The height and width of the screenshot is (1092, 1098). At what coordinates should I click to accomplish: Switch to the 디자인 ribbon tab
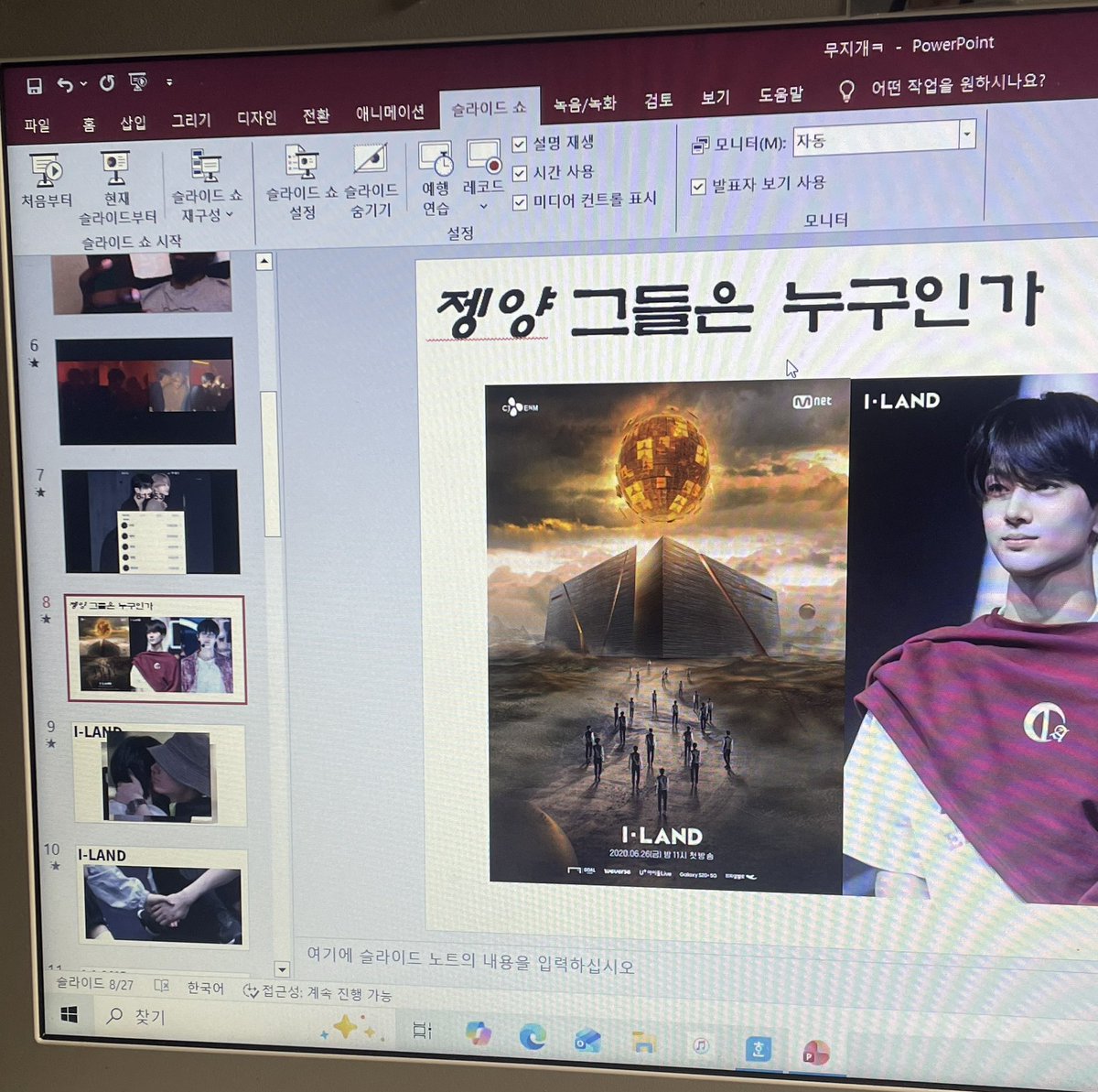tap(257, 118)
